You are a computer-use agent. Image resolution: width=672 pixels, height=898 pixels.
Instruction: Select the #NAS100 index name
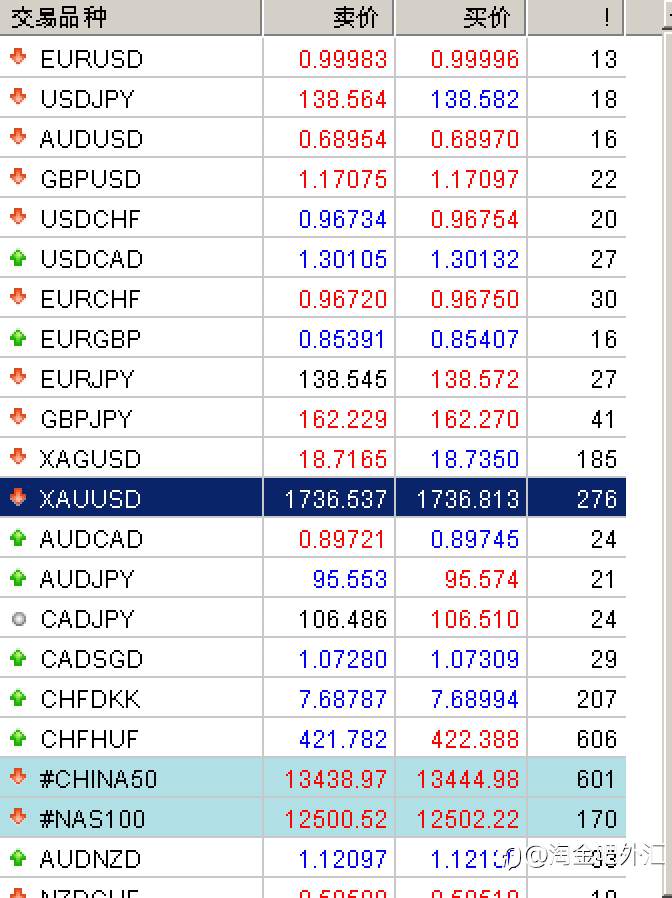(x=92, y=820)
